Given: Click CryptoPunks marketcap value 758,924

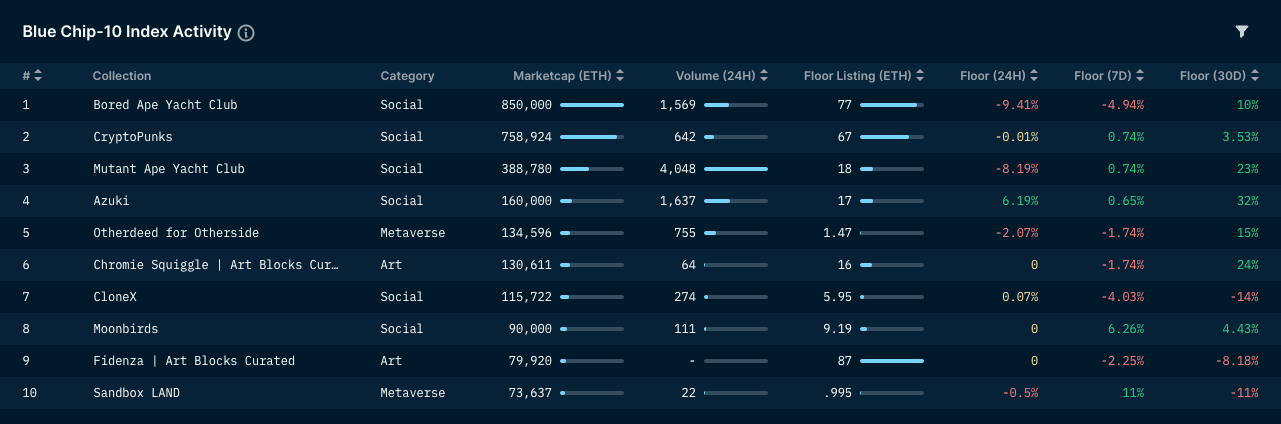Looking at the screenshot, I should (527, 137).
